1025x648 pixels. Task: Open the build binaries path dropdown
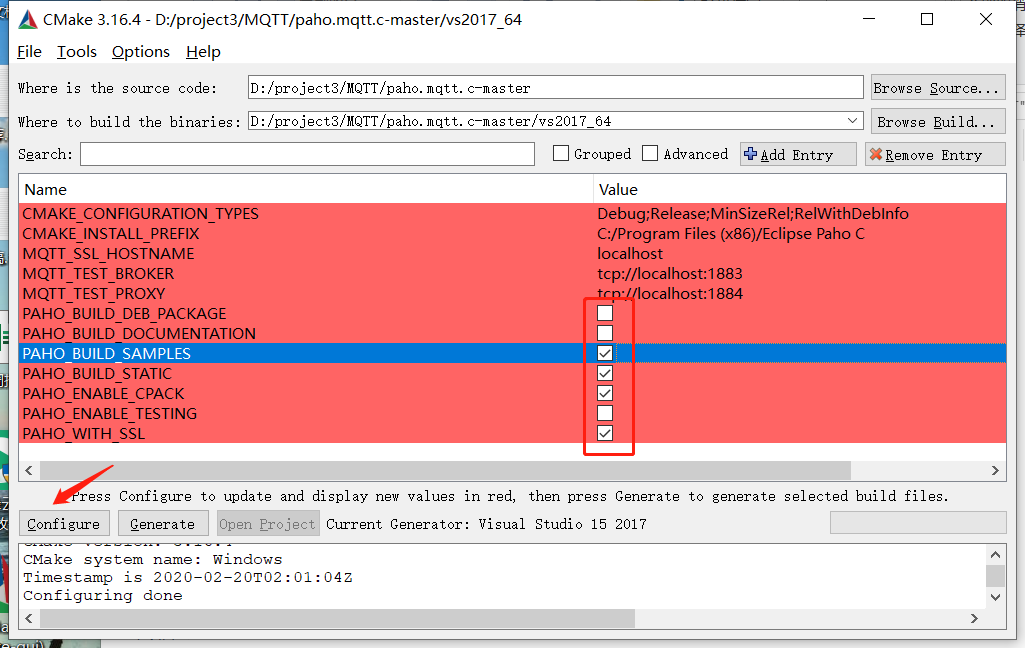[855, 120]
